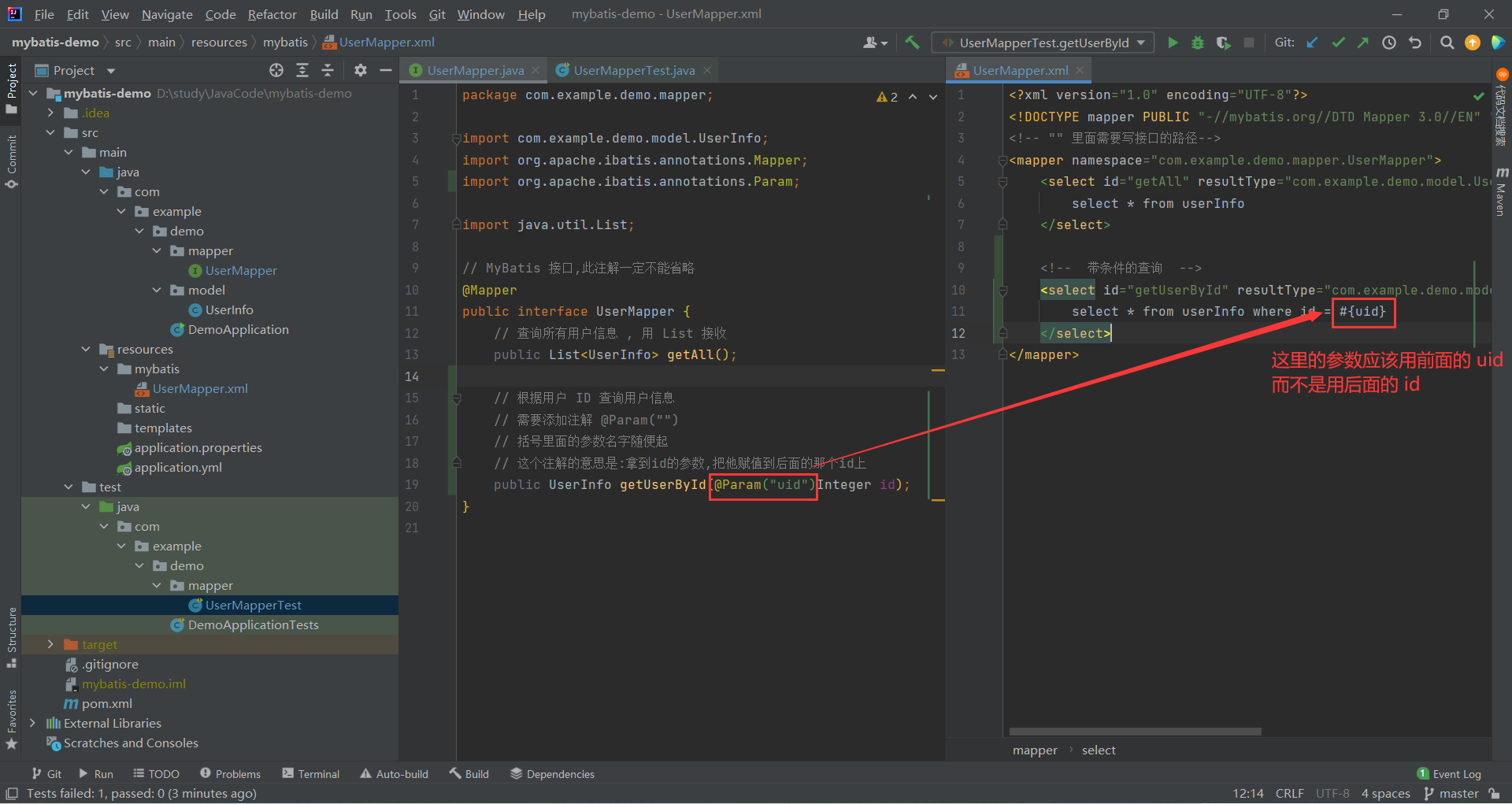Toggle the Project tool window sidebar button
This screenshot has width=1512, height=804.
12,88
